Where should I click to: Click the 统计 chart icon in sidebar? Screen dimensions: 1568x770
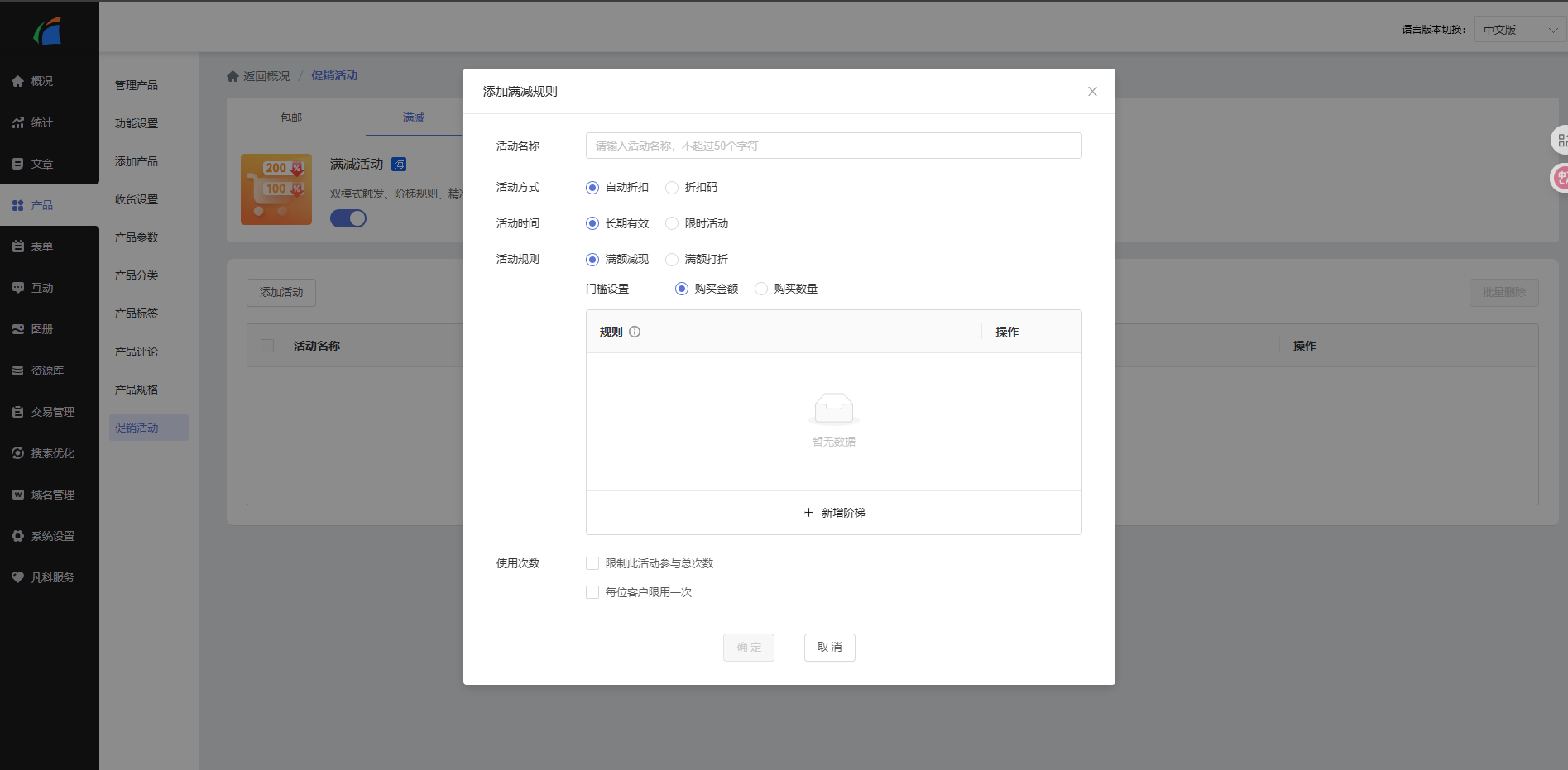click(17, 122)
